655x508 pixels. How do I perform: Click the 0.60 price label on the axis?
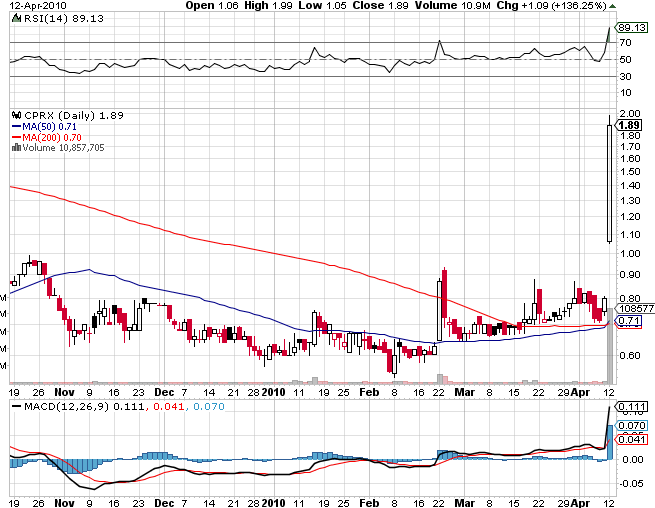pos(630,356)
